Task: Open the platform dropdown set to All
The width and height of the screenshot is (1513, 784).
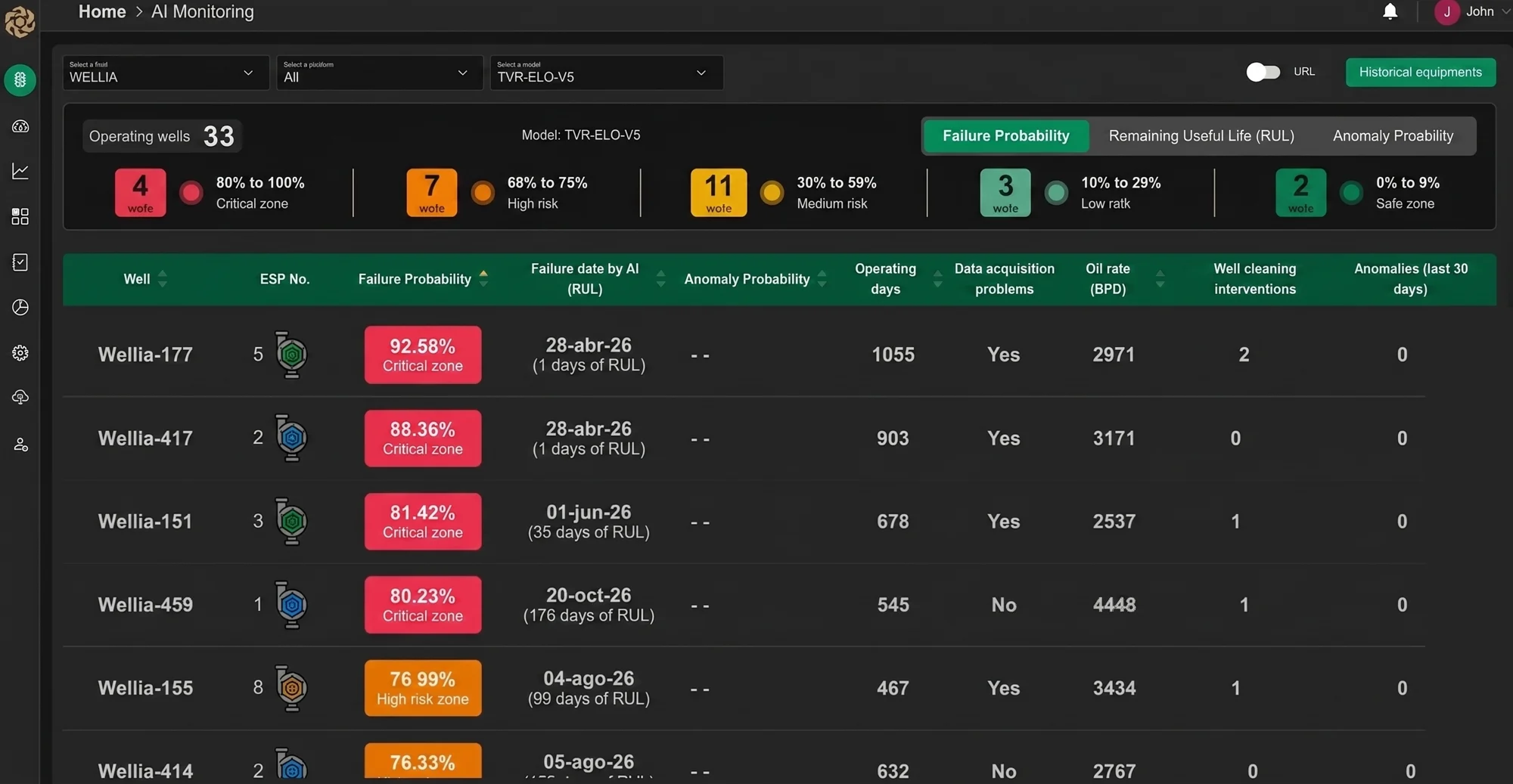Action: [x=380, y=73]
